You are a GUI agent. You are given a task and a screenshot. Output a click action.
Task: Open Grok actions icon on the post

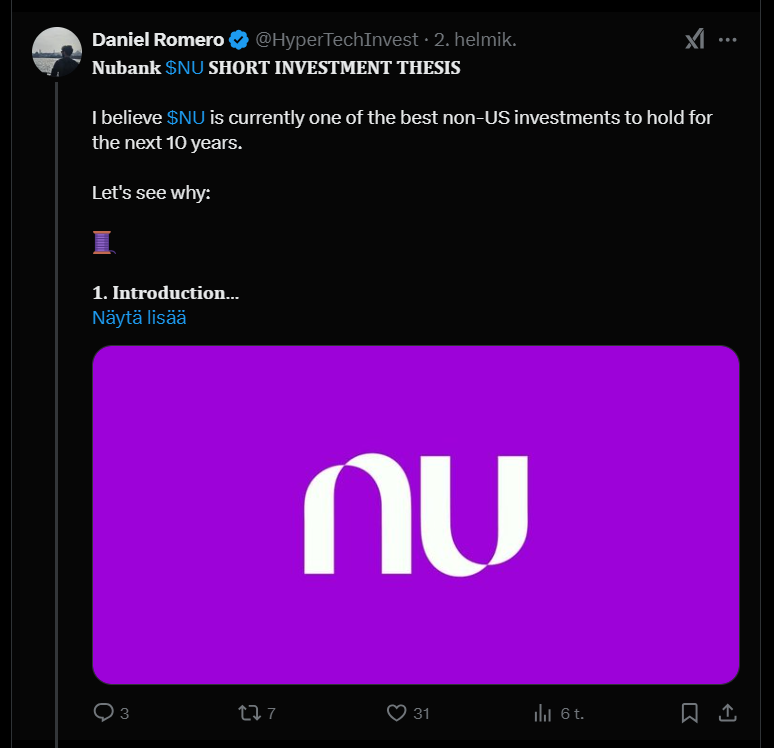(695, 39)
